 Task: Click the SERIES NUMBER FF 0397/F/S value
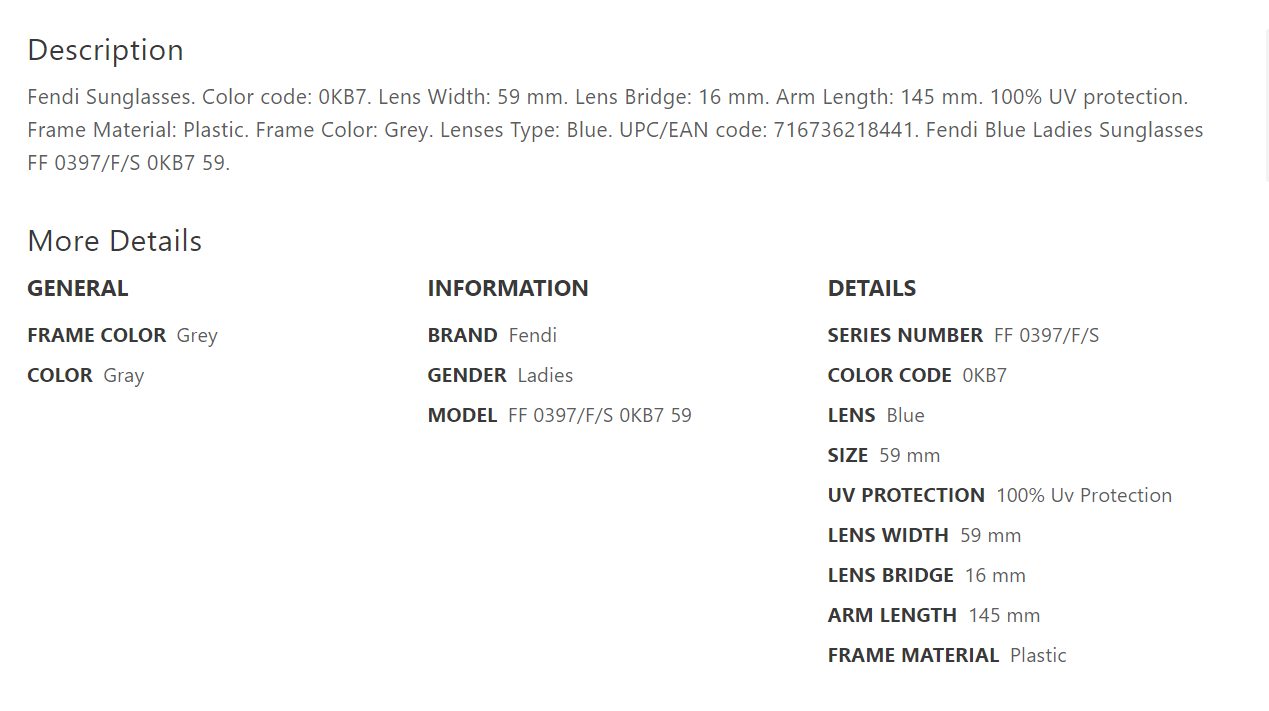coord(1046,335)
